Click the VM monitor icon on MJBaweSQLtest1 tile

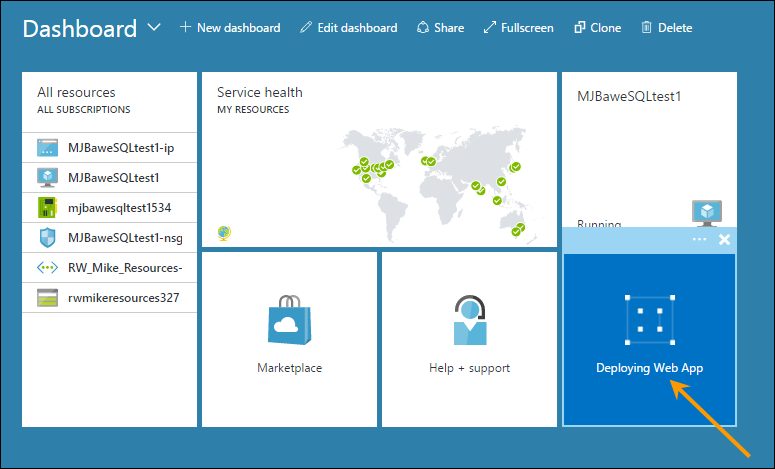point(707,213)
